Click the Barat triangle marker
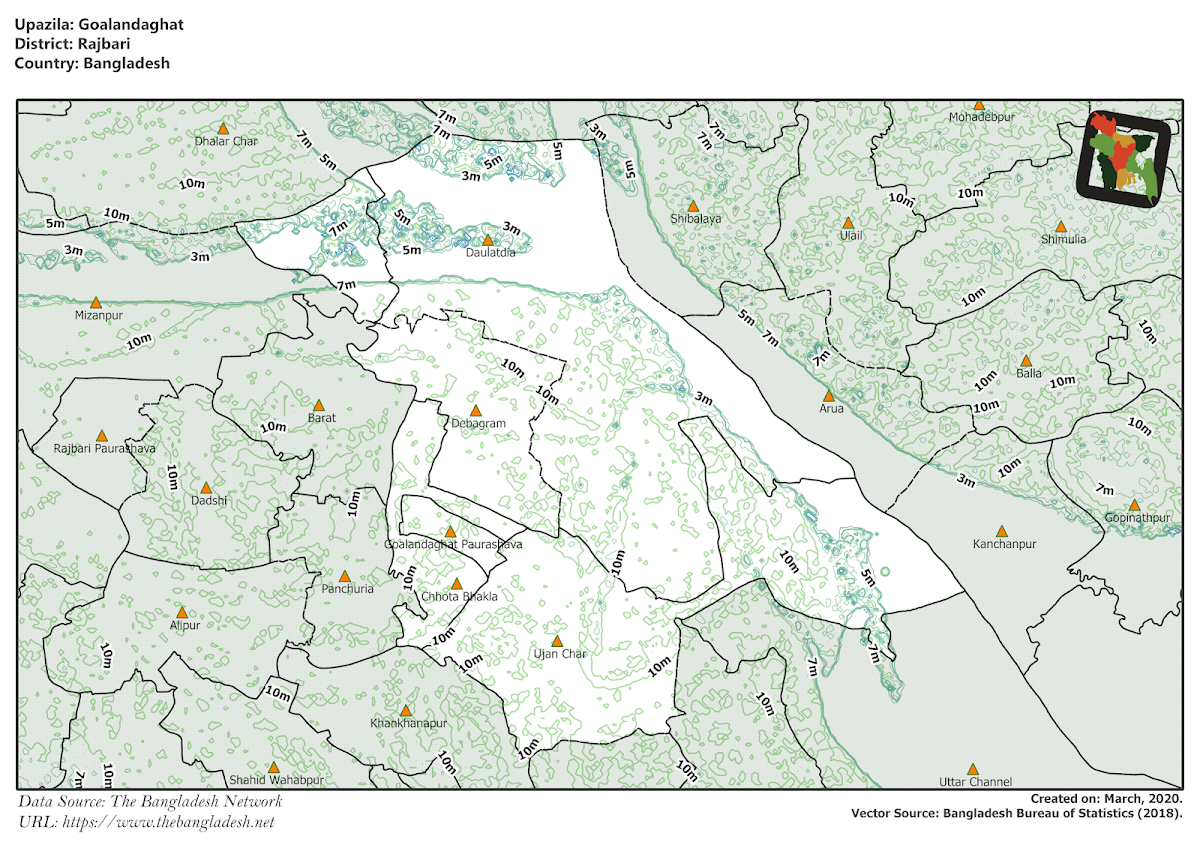The width and height of the screenshot is (1200, 848). [x=320, y=405]
